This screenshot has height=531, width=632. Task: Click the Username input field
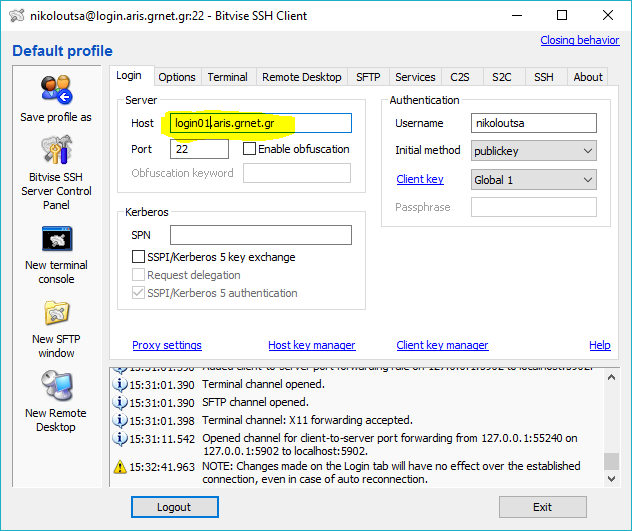coord(533,123)
